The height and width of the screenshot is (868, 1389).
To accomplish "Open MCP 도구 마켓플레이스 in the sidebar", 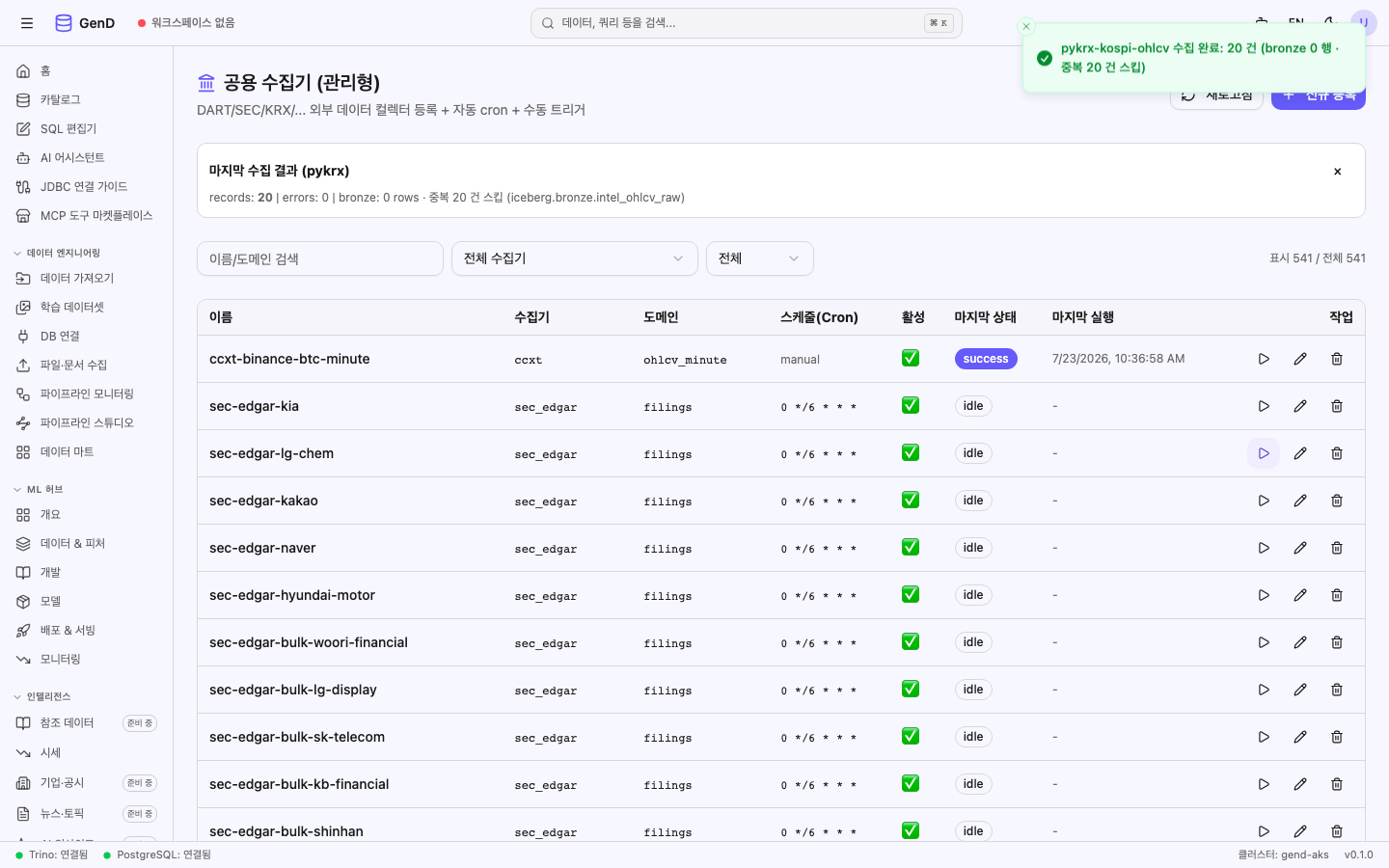I will (87, 216).
